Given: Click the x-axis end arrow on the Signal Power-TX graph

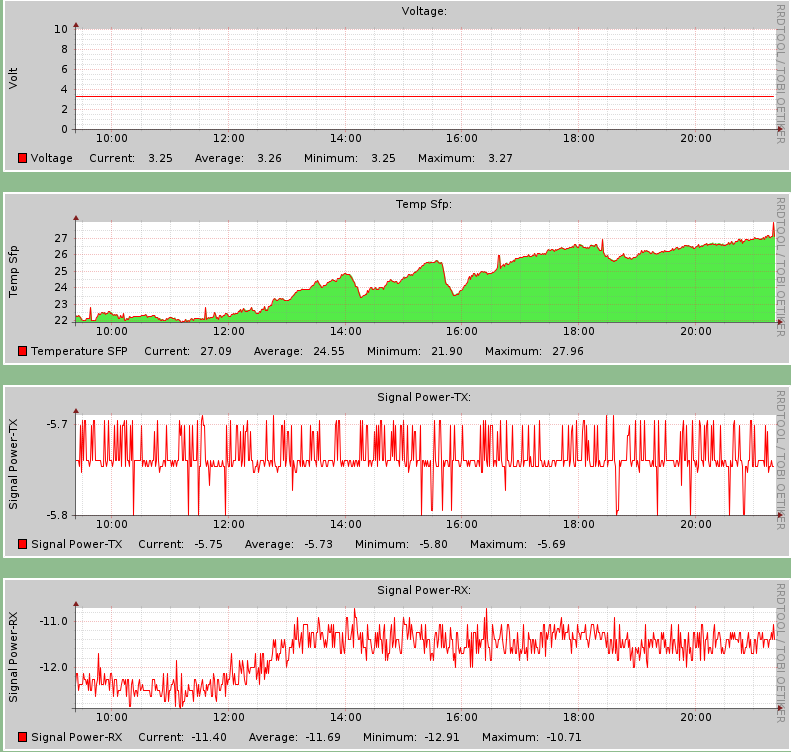Looking at the screenshot, I should (x=779, y=515).
